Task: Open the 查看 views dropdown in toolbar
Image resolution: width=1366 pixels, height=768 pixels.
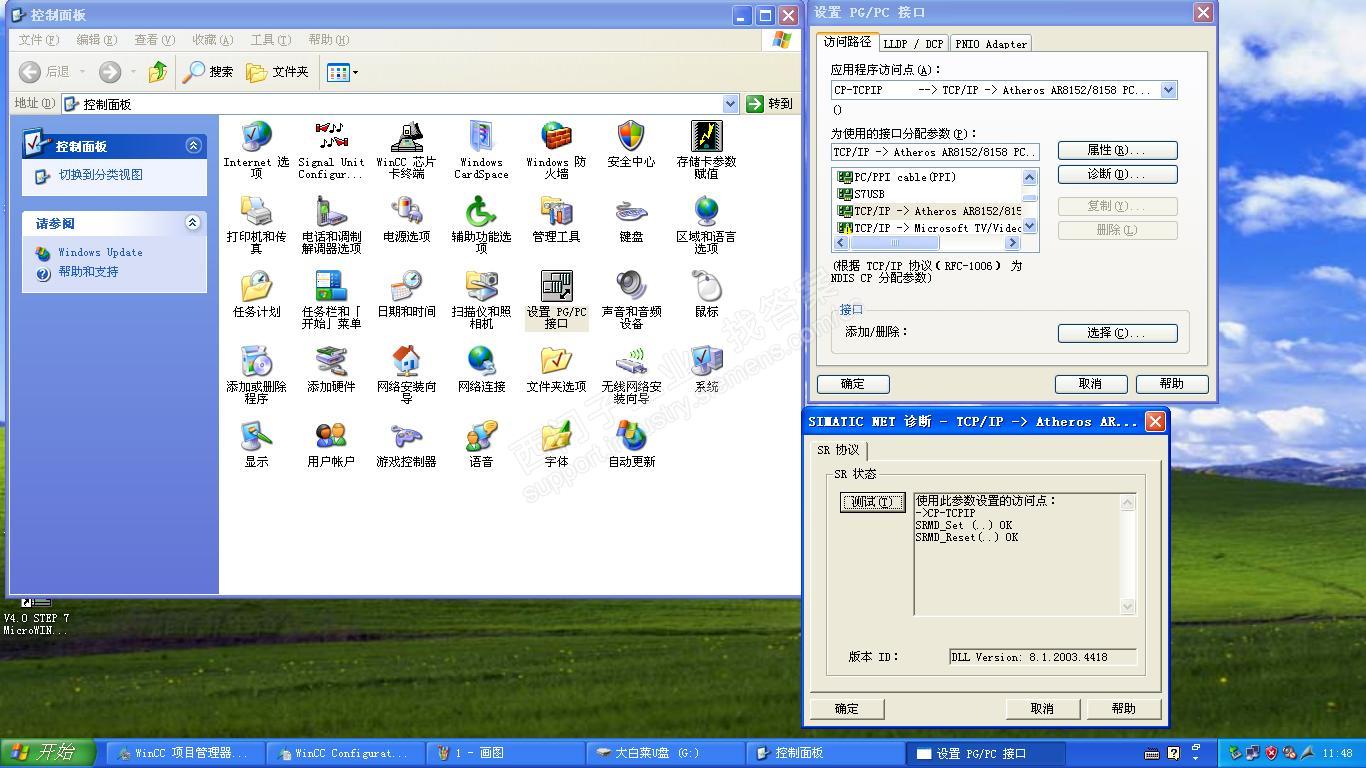Action: [x=342, y=72]
